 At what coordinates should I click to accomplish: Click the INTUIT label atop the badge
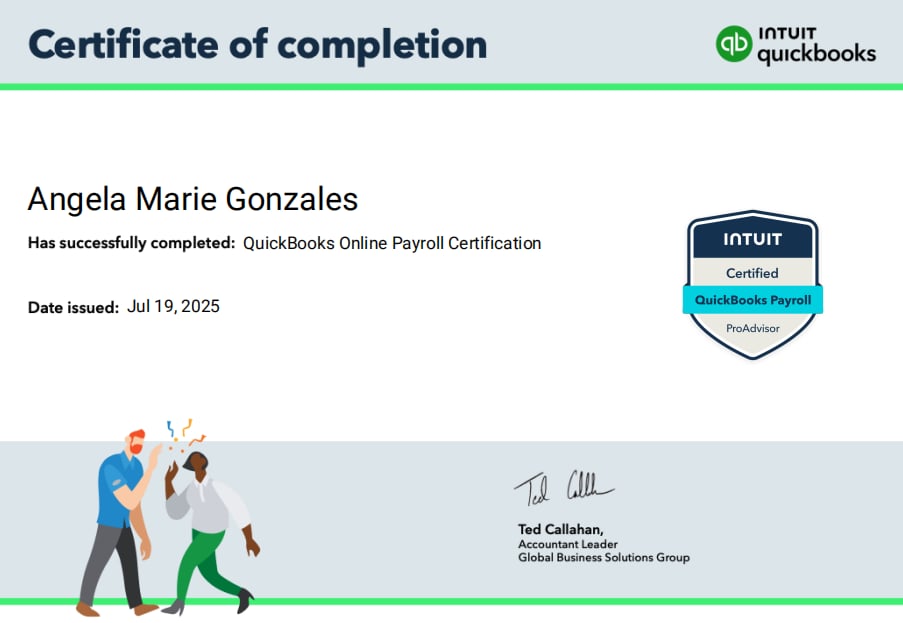click(x=752, y=239)
